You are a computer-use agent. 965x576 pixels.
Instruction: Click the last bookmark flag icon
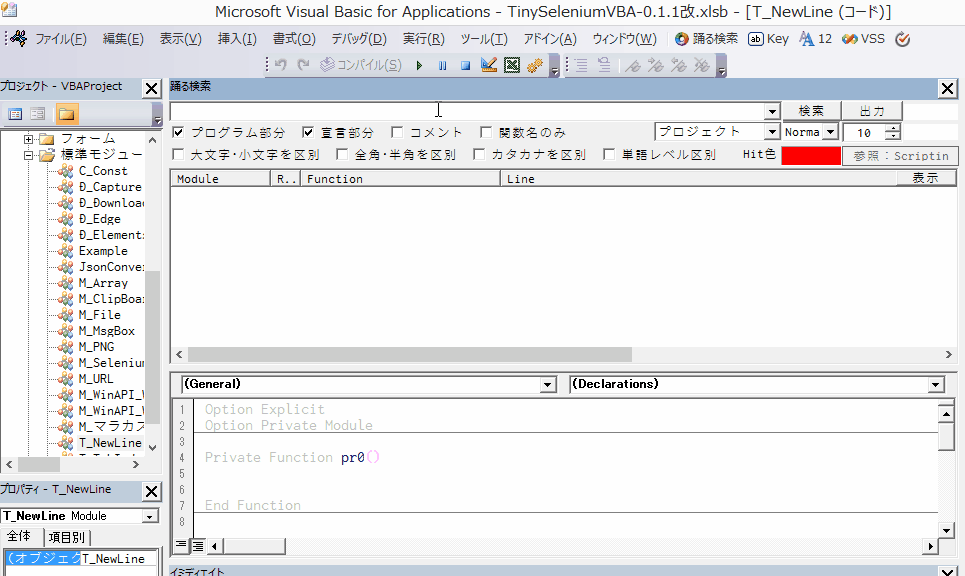click(x=702, y=65)
